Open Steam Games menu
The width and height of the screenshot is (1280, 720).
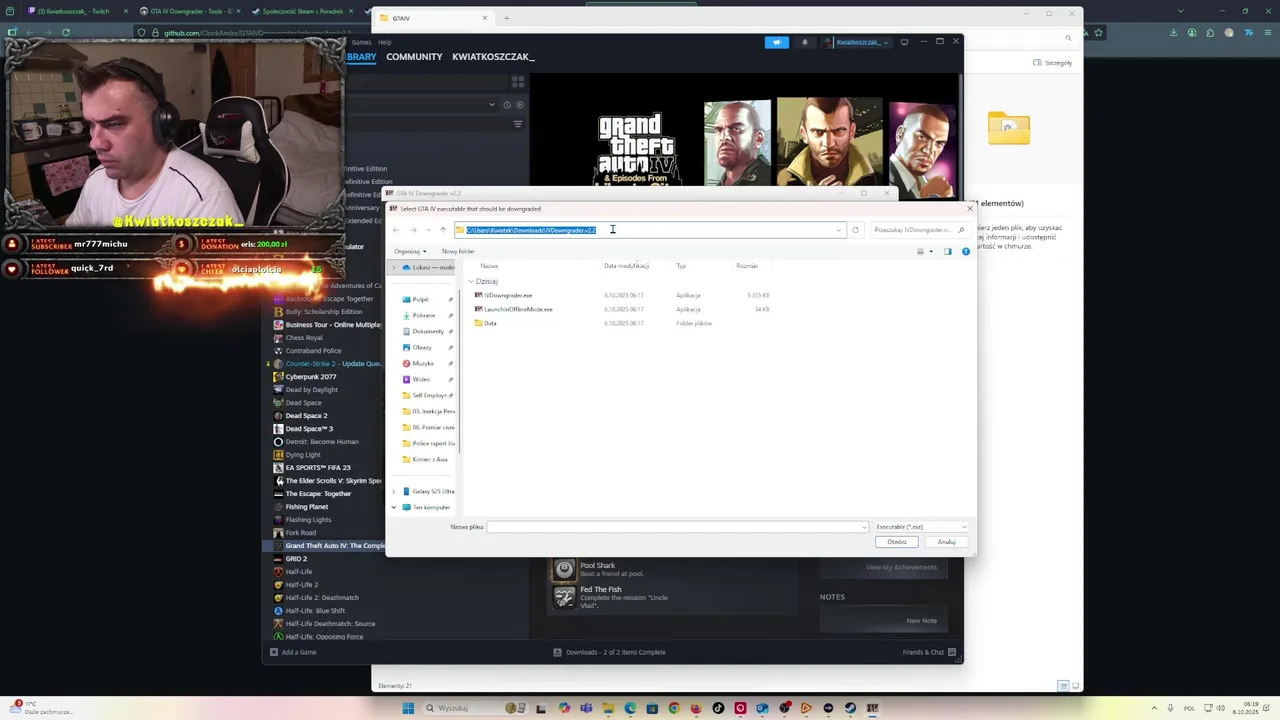(361, 42)
